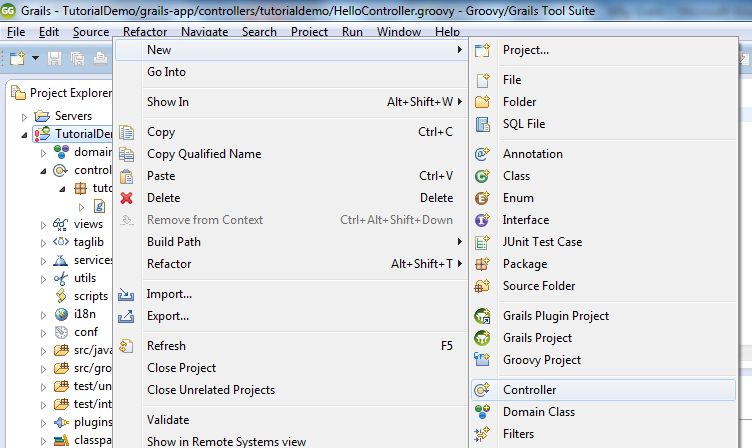Select the plugins node in tree
Screen dimensions: 752x448
point(93,423)
